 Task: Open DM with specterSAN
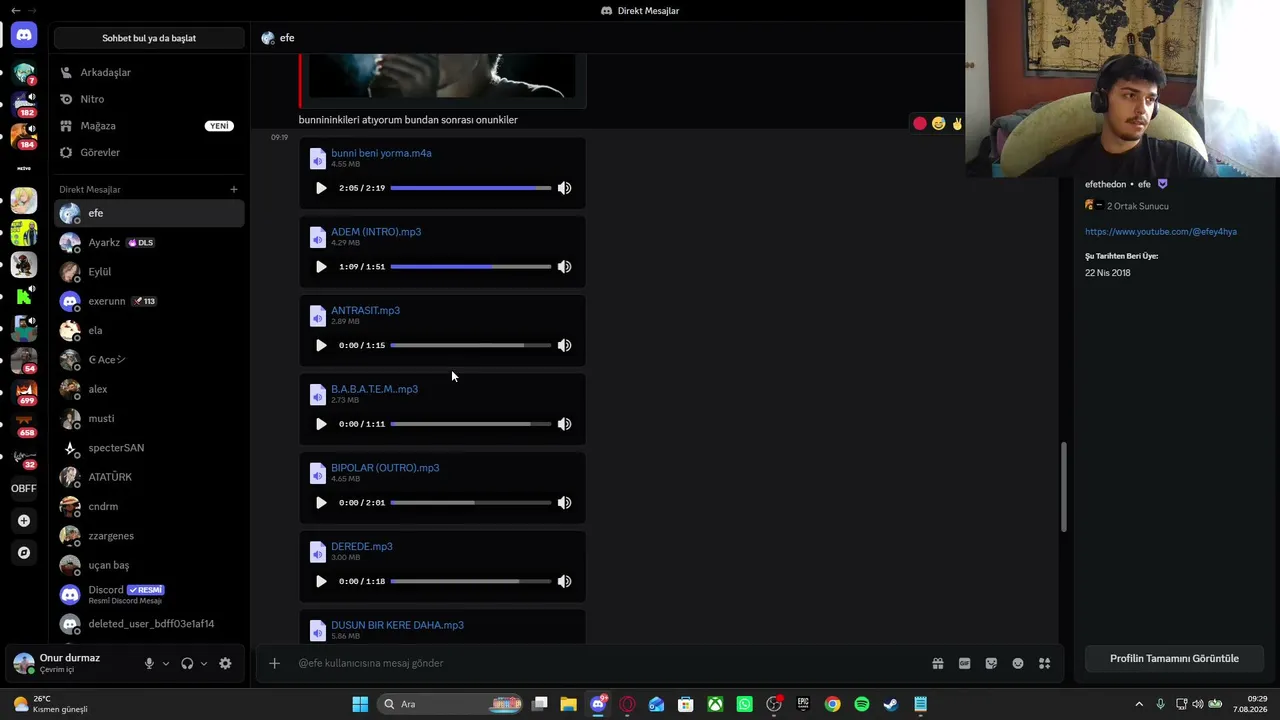click(149, 448)
